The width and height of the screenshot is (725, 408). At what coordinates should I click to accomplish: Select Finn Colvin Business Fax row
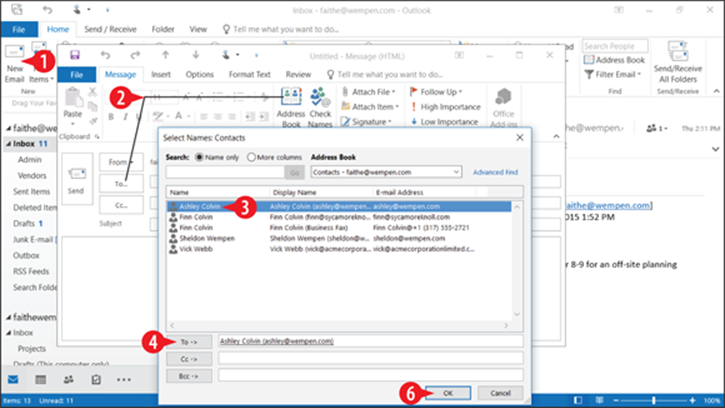click(339, 228)
